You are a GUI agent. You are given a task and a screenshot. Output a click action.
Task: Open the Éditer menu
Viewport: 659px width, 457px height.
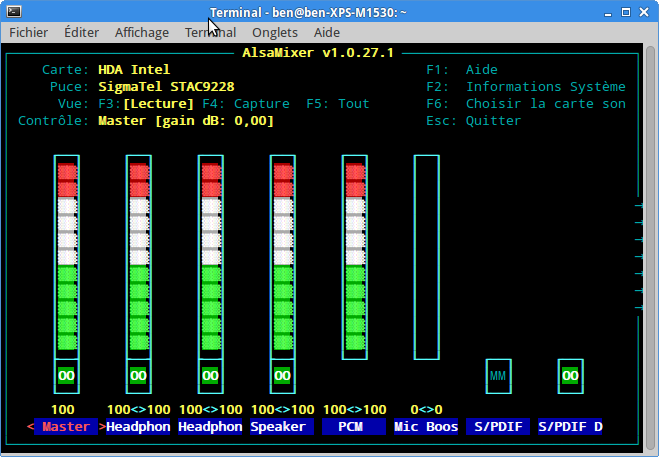point(82,32)
